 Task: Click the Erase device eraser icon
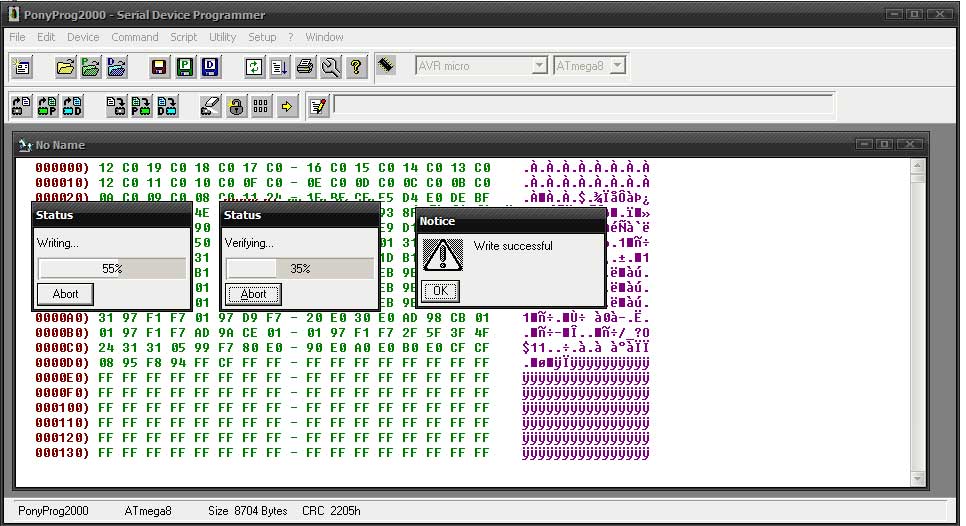210,107
